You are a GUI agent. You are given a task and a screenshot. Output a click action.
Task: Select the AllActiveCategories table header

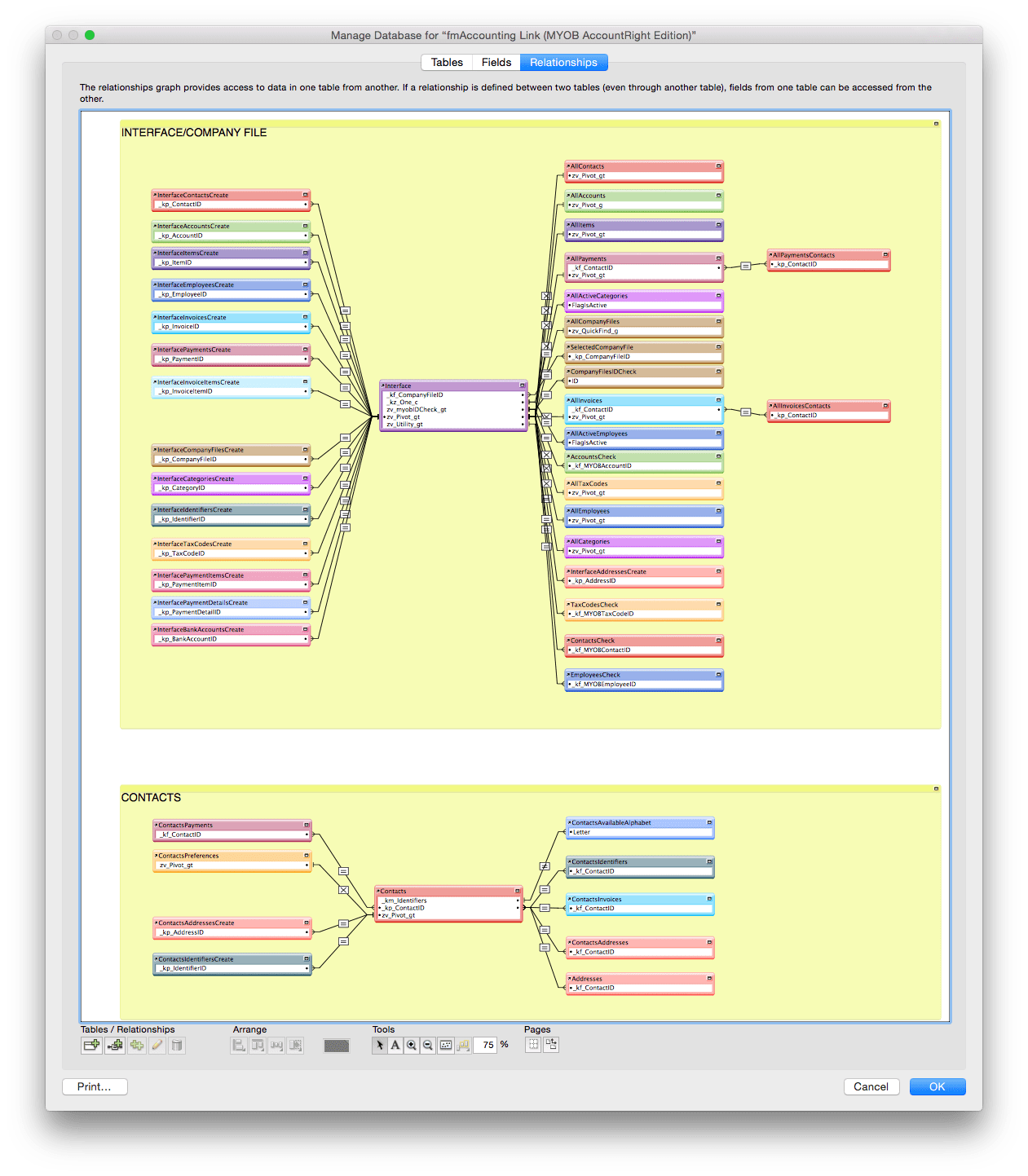coord(643,296)
